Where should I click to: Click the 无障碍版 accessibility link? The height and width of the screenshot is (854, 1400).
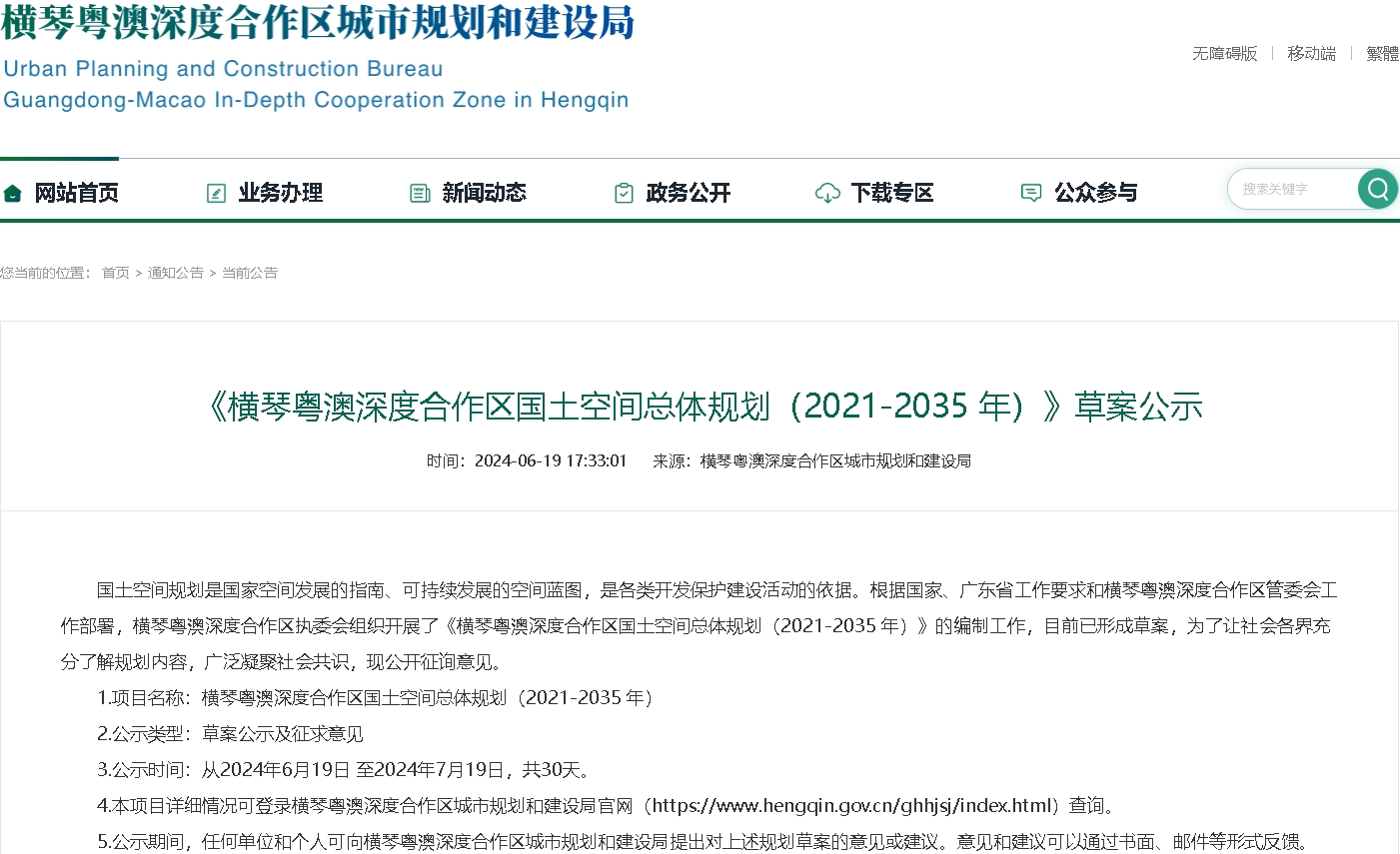click(1224, 53)
